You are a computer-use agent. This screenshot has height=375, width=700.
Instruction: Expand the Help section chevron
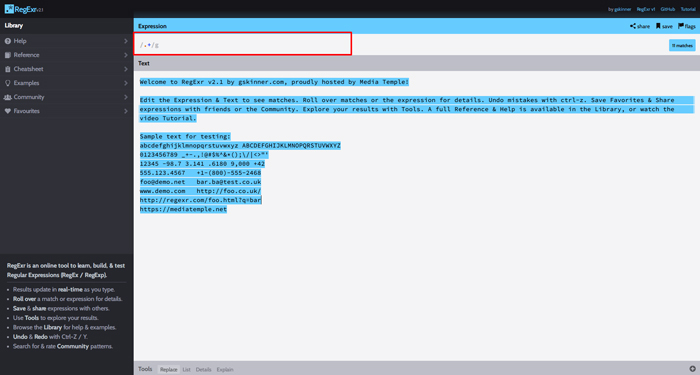pyautogui.click(x=125, y=41)
